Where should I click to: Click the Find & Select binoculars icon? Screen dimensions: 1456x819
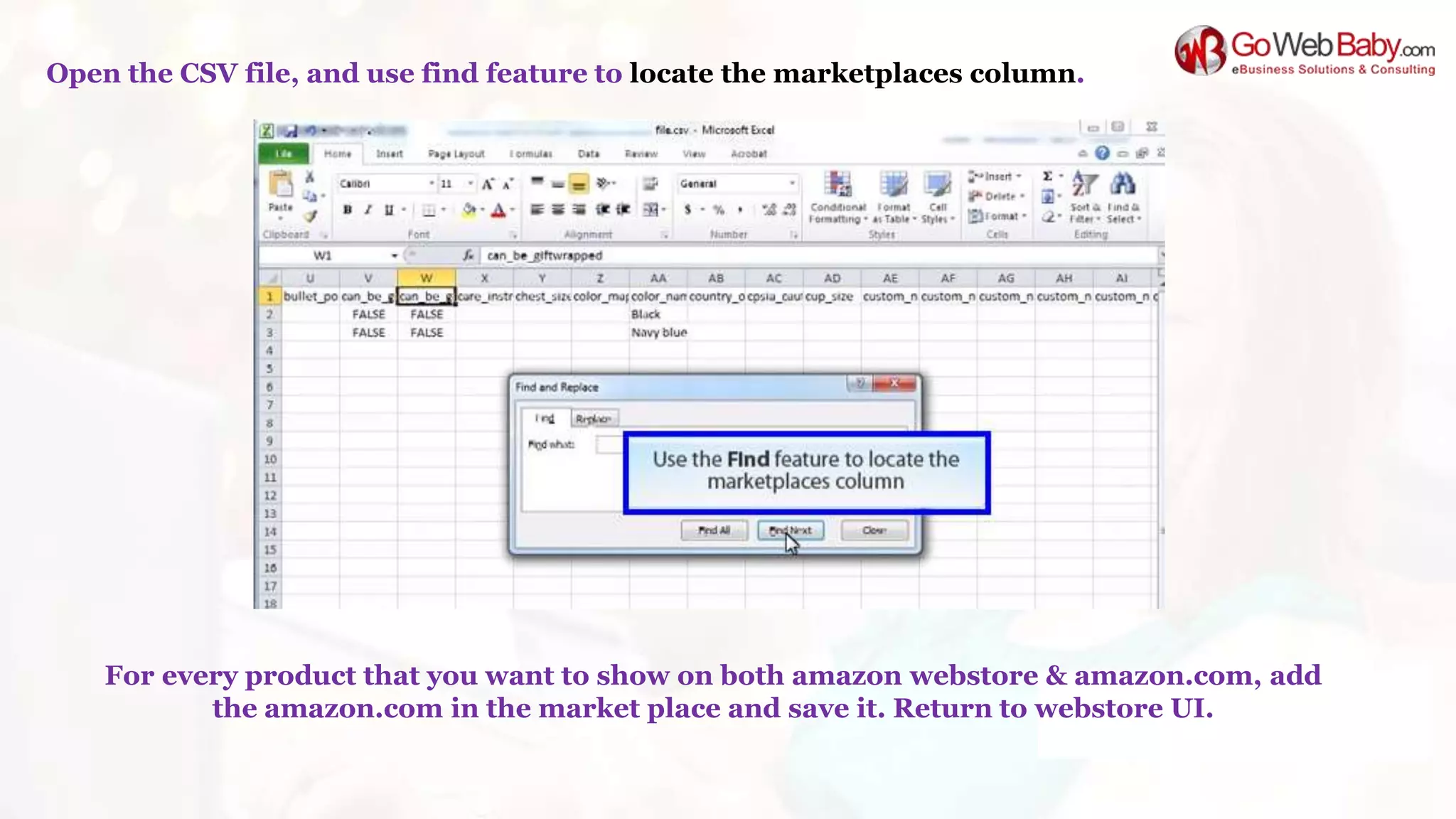click(x=1123, y=184)
